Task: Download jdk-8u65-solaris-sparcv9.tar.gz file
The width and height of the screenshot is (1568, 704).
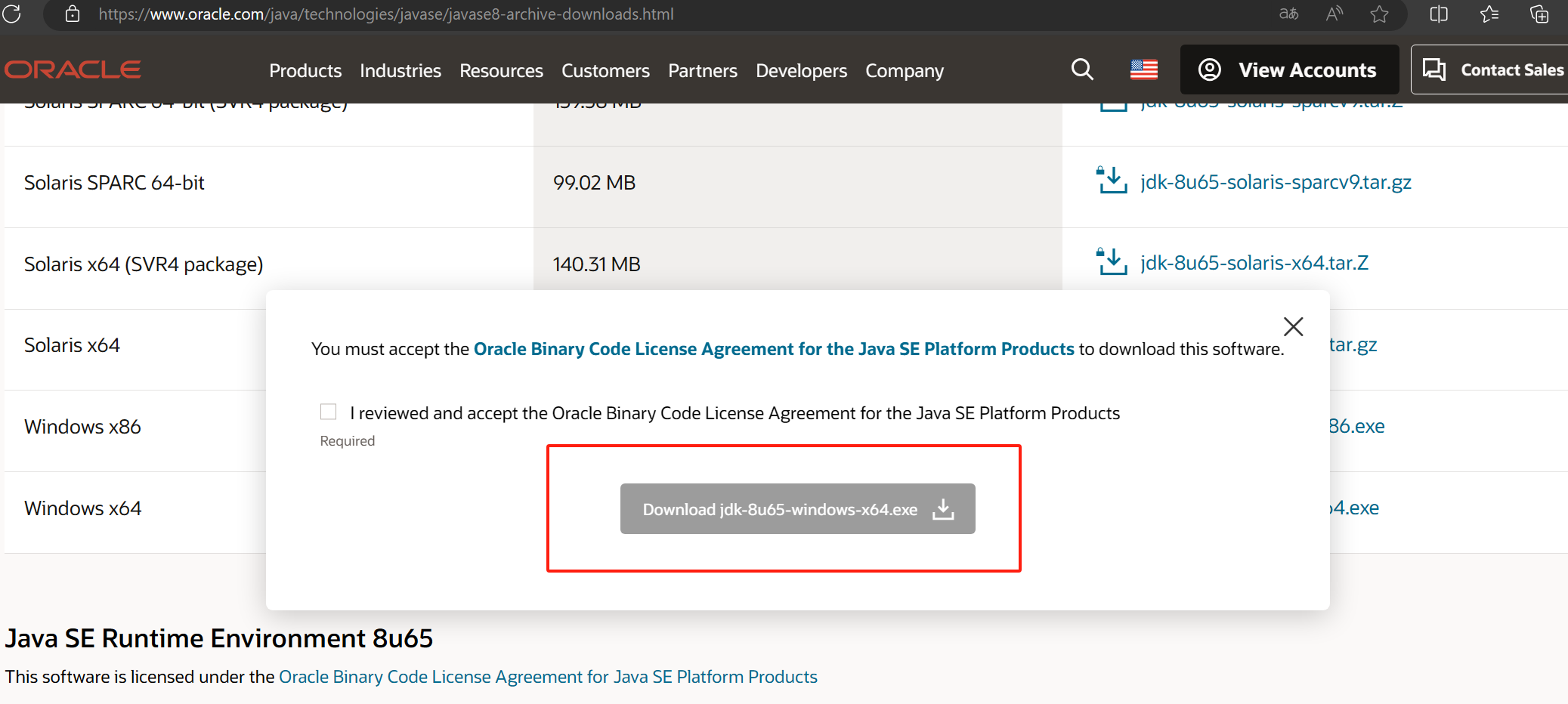Action: point(1275,182)
